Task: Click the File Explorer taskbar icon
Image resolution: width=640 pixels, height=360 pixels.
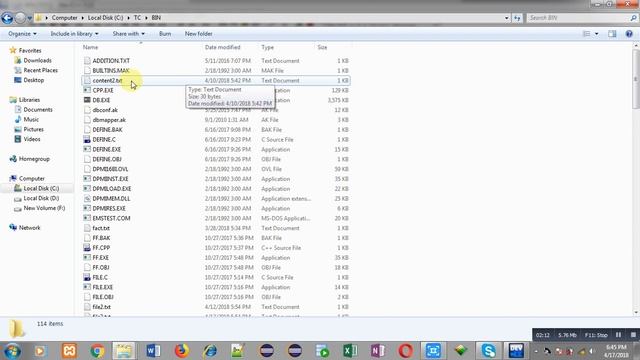Action: click(x=124, y=351)
